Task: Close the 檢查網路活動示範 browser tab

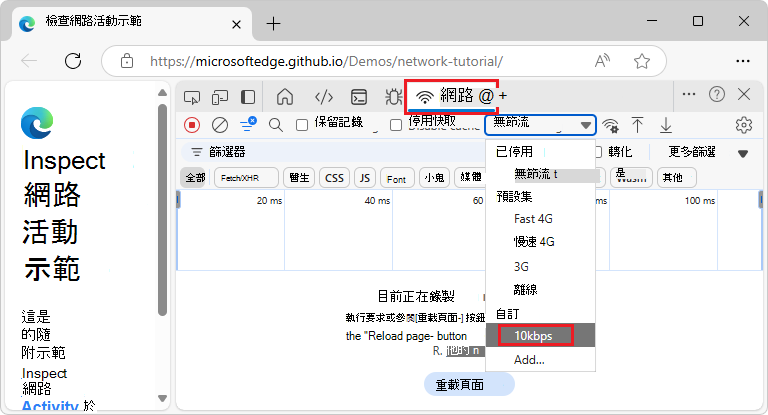Action: (236, 24)
